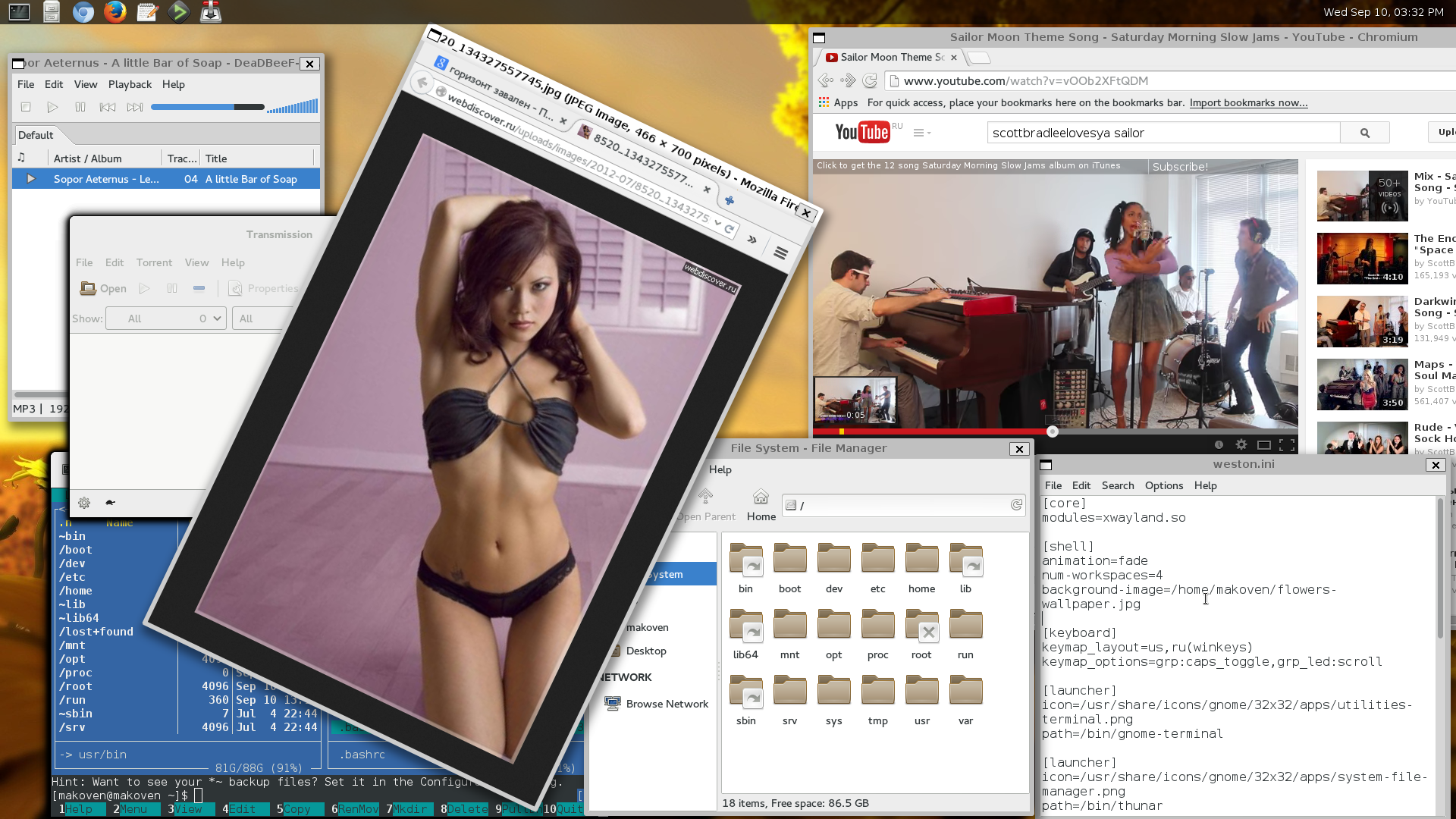Viewport: 1456px width, 819px height.
Task: Go forward in Chromium
Action: (848, 80)
